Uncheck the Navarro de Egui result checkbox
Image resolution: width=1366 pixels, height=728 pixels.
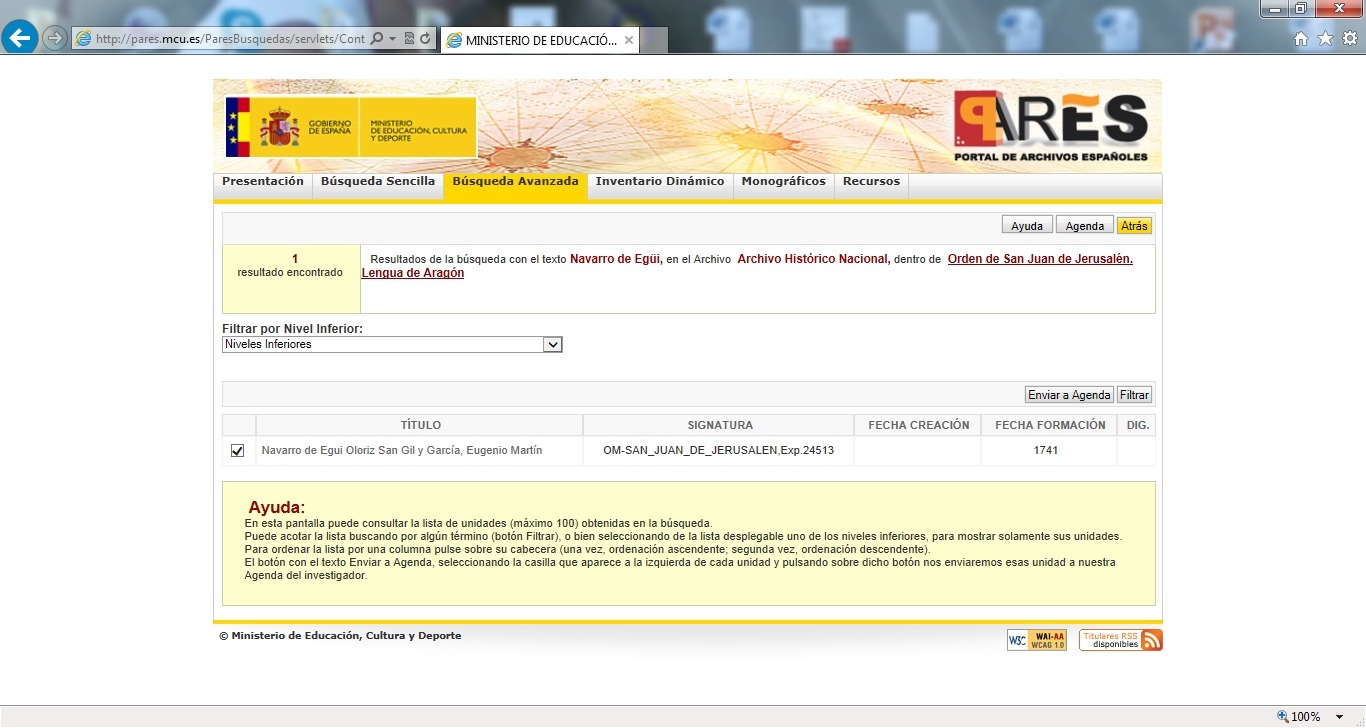tap(237, 451)
